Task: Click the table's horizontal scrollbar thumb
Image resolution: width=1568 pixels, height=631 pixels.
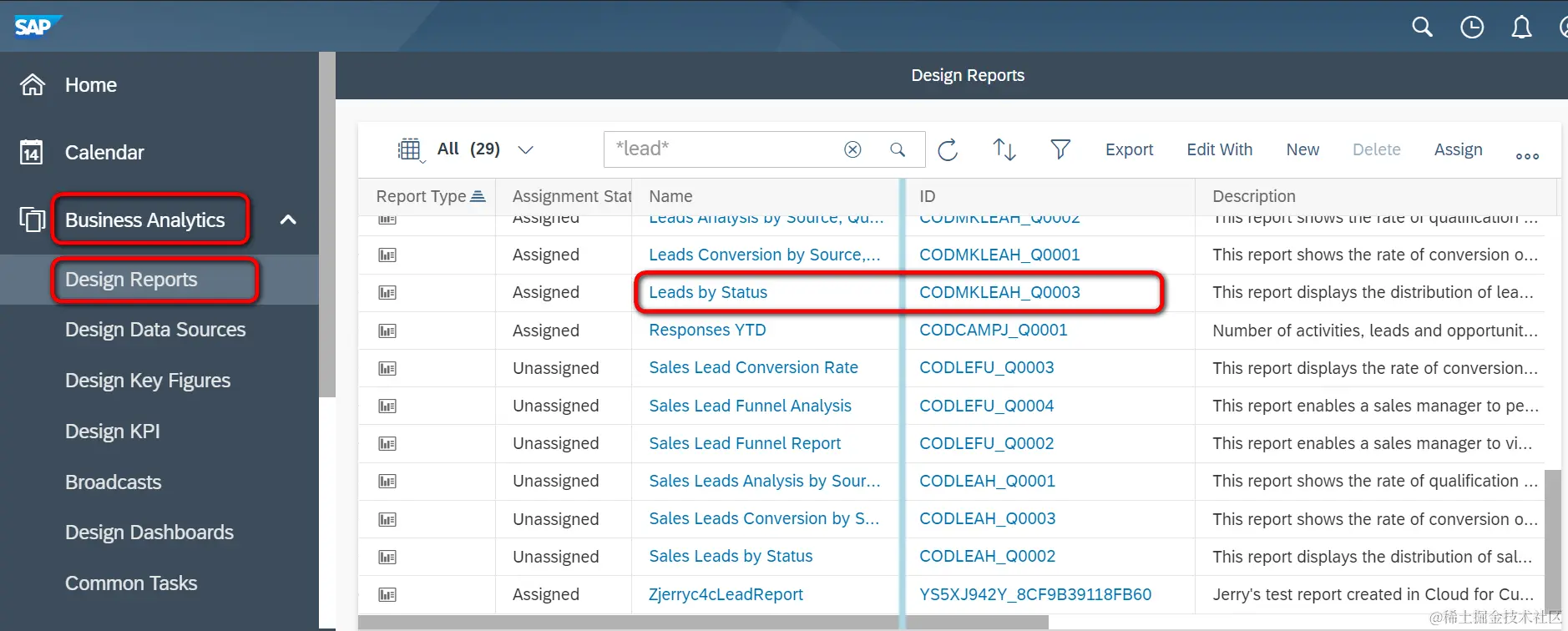Action: 703,623
